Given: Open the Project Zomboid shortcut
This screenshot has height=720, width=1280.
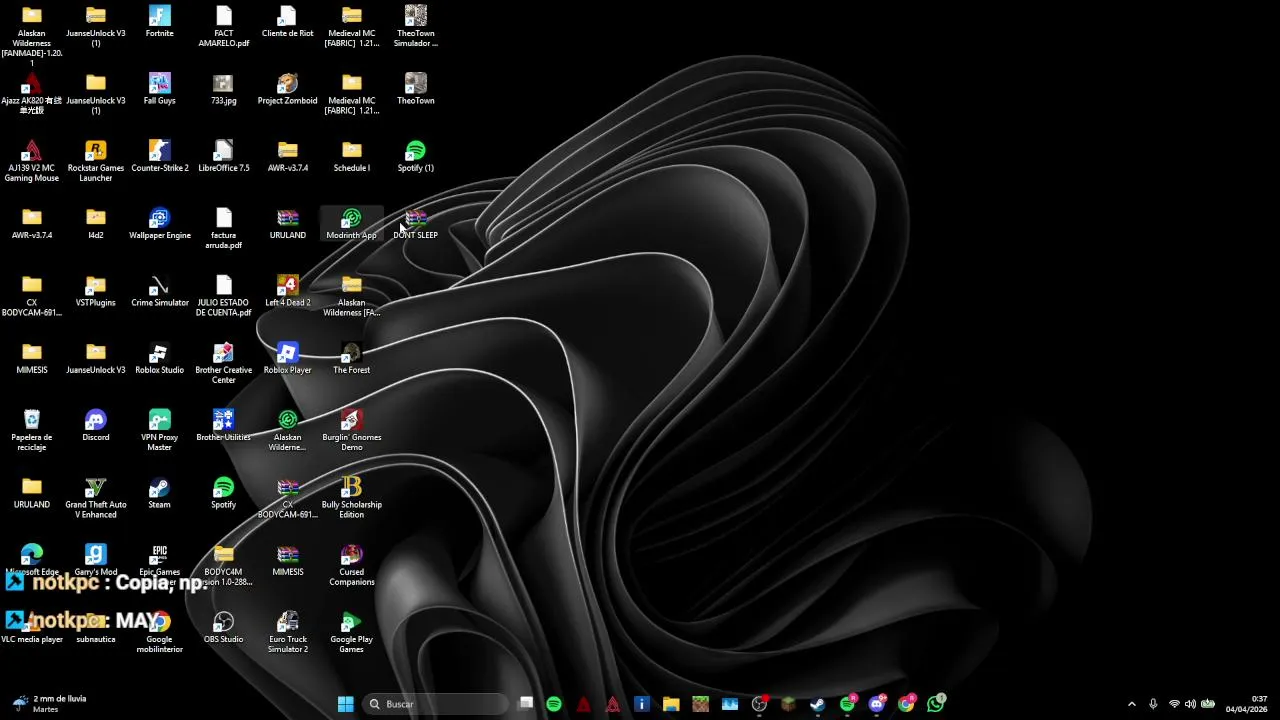Looking at the screenshot, I should 287,89.
